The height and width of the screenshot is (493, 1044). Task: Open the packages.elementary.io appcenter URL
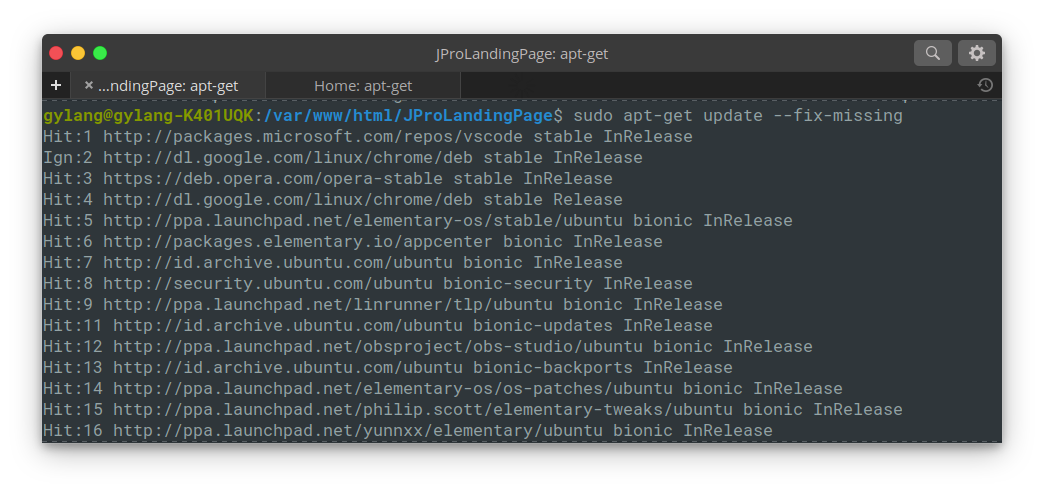pyautogui.click(x=298, y=241)
